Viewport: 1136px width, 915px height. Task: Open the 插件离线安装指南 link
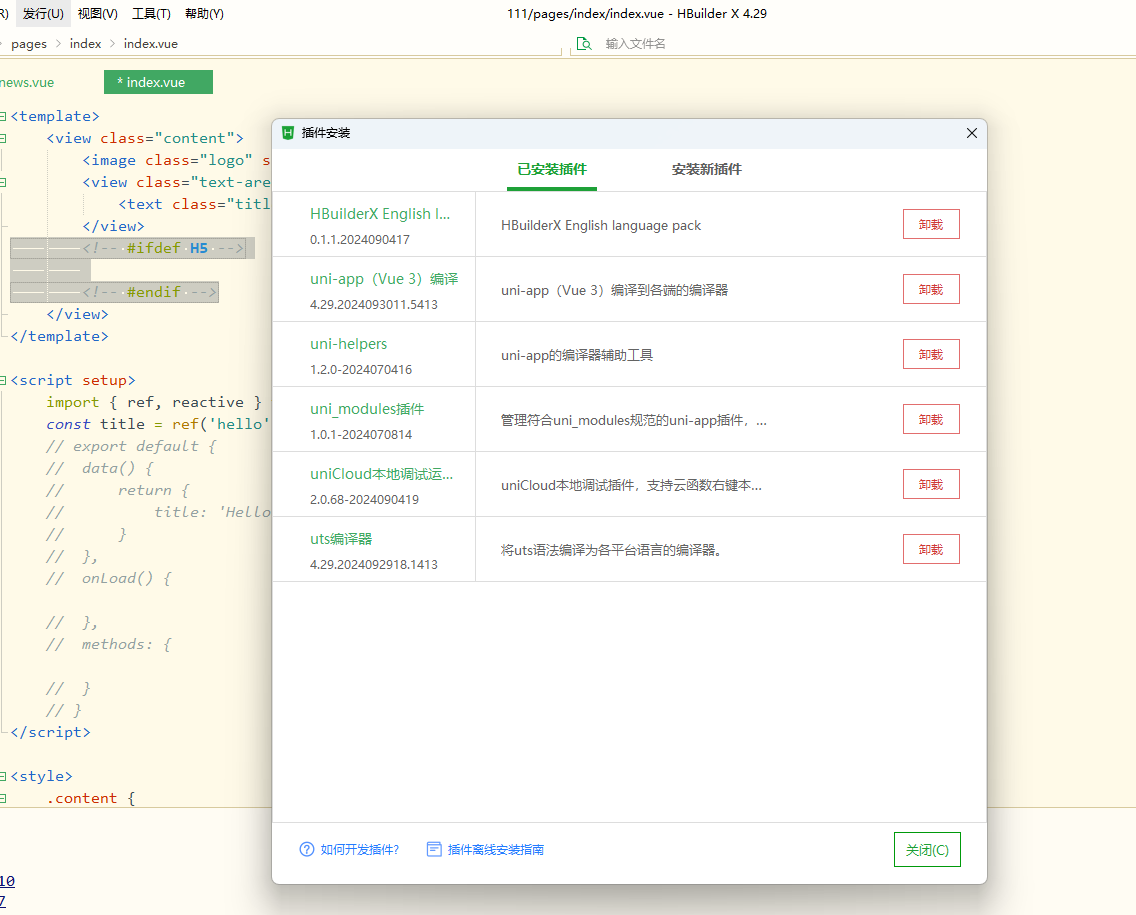(x=496, y=850)
